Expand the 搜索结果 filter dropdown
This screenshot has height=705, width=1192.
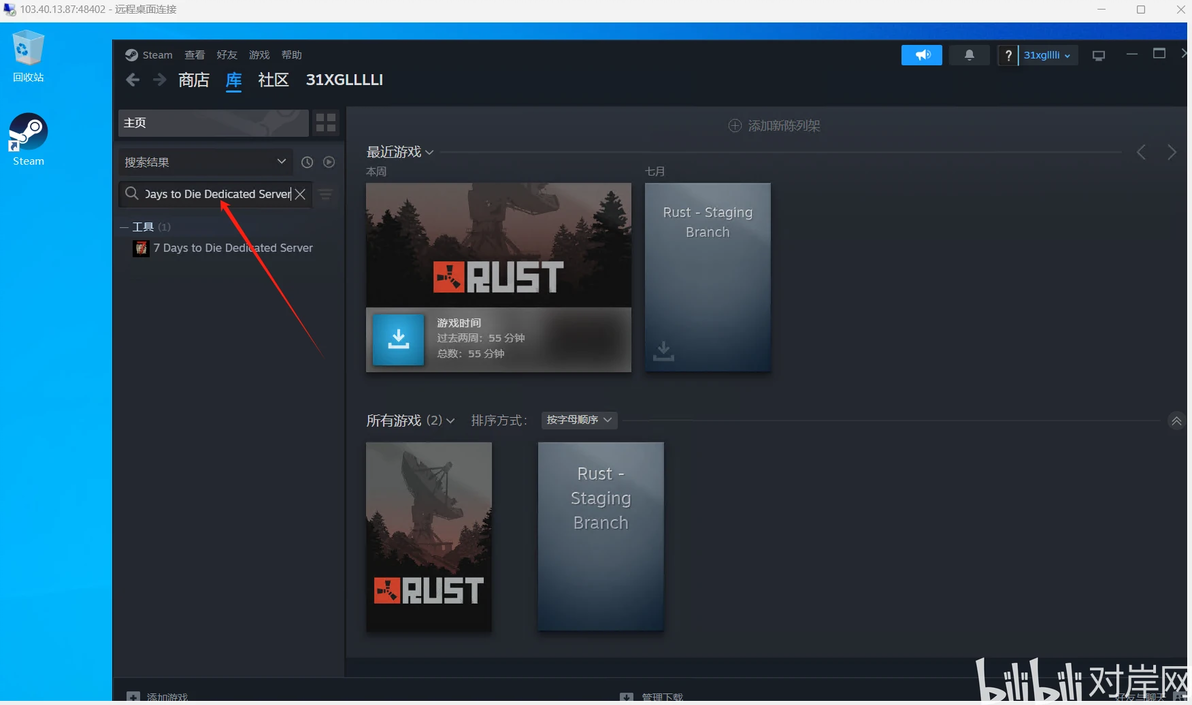[x=205, y=162]
